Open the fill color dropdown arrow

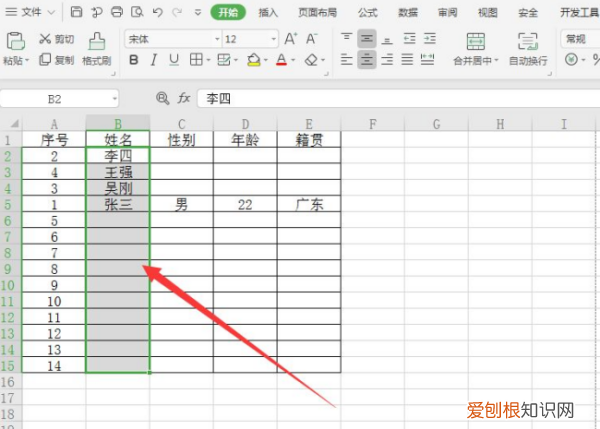[x=266, y=60]
